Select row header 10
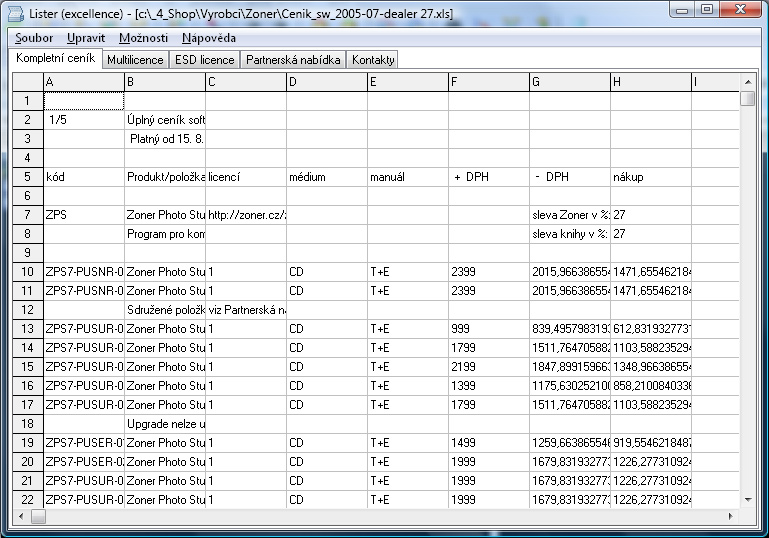 (28, 271)
